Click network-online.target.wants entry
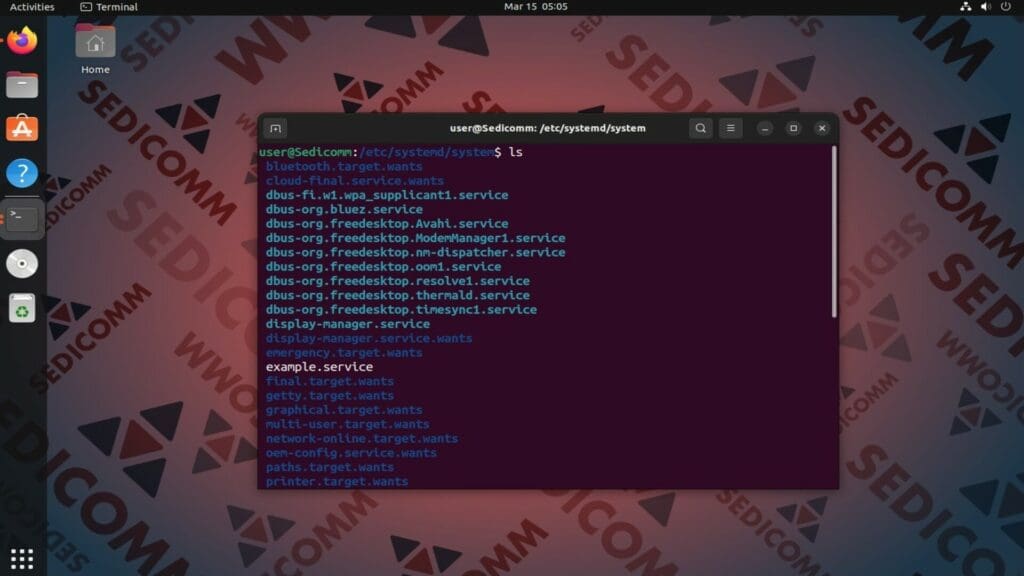This screenshot has height=576, width=1024. coord(362,439)
